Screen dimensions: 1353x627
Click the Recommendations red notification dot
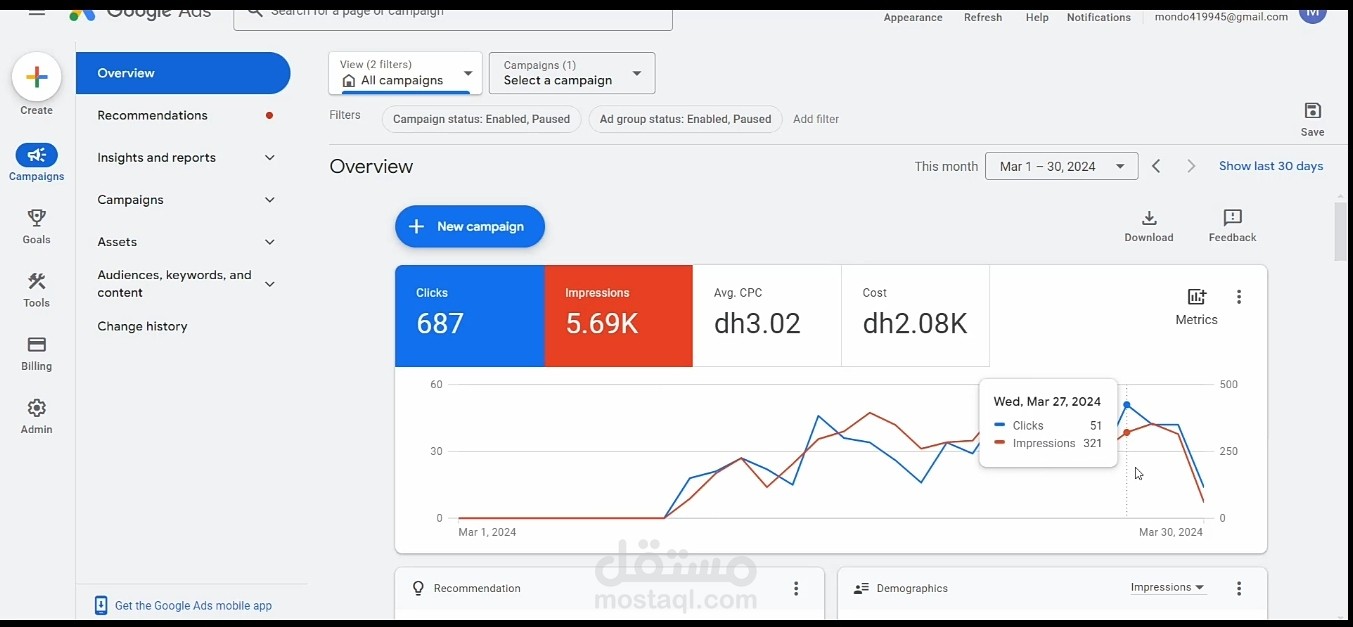click(269, 115)
